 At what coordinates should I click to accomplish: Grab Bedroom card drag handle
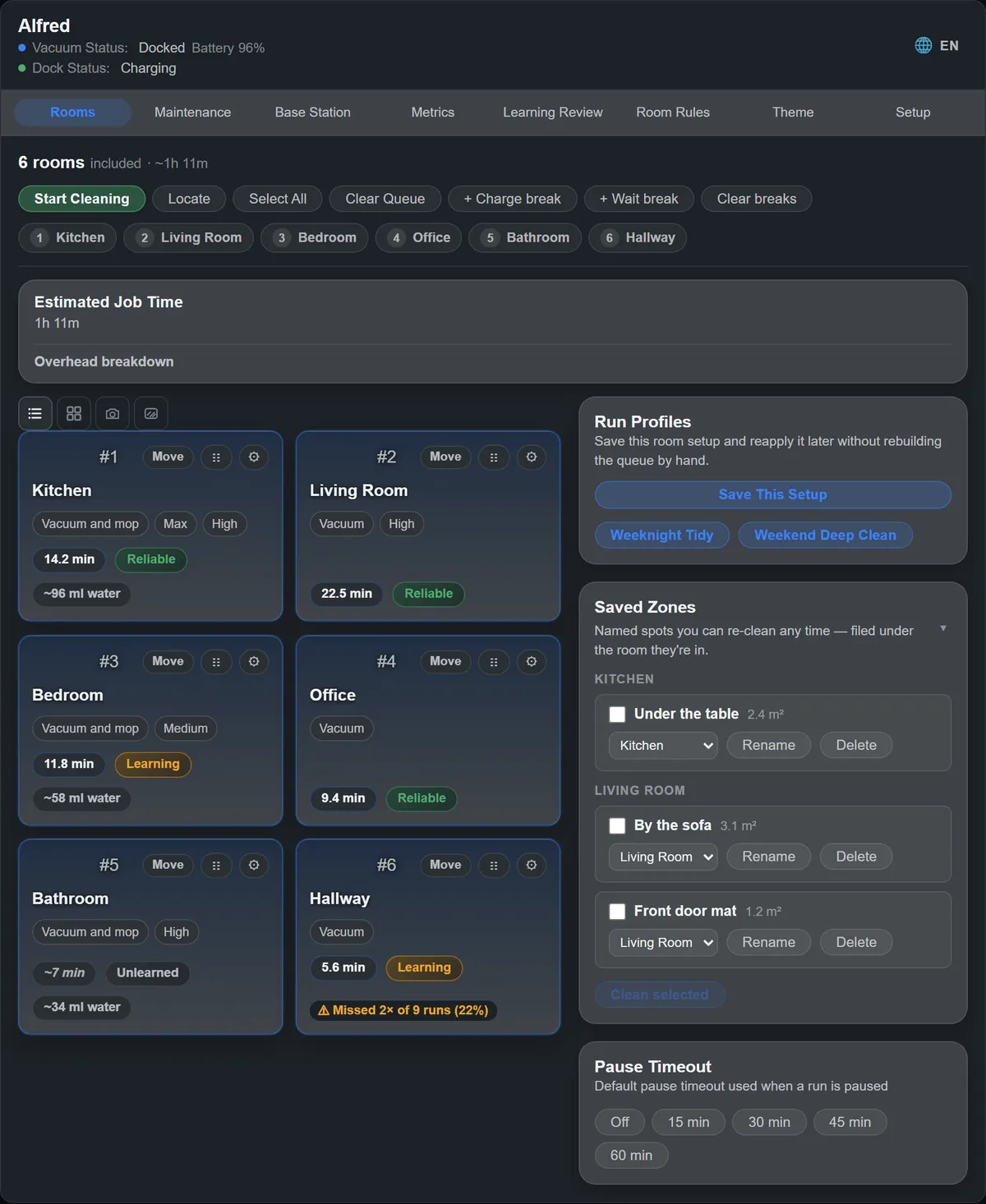216,661
